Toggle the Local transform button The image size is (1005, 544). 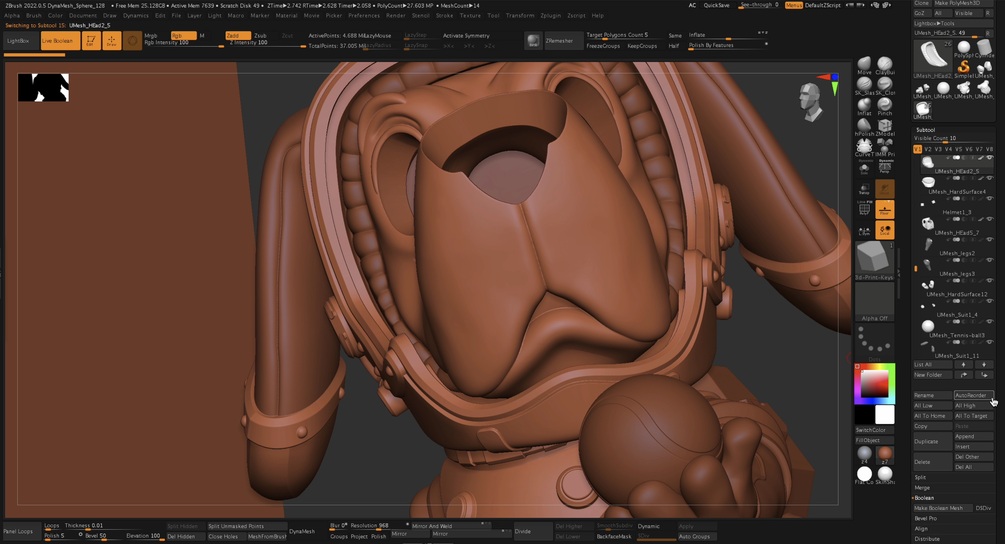coord(885,229)
